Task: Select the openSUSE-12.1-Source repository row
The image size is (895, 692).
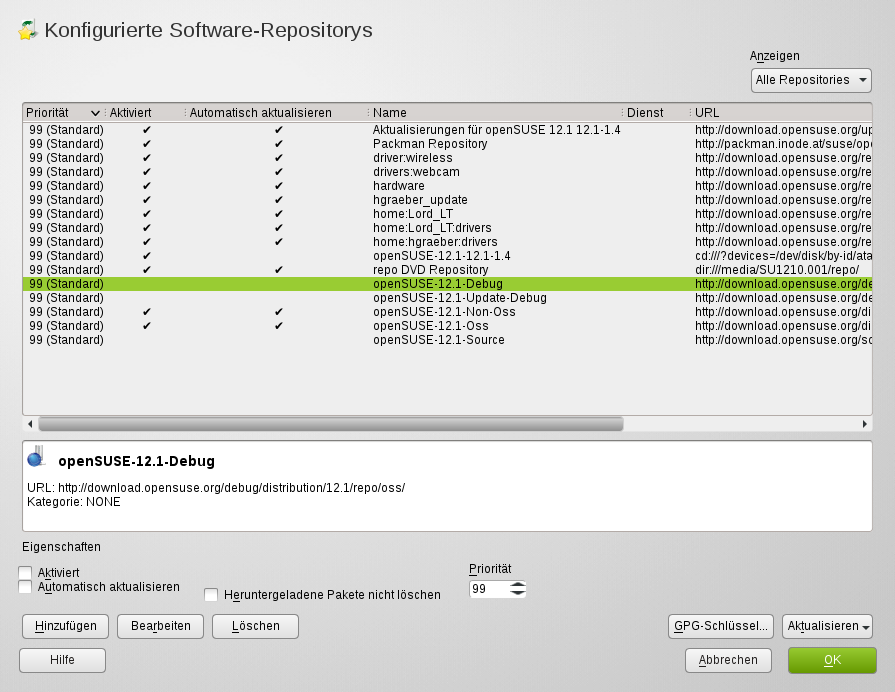Action: pos(448,340)
